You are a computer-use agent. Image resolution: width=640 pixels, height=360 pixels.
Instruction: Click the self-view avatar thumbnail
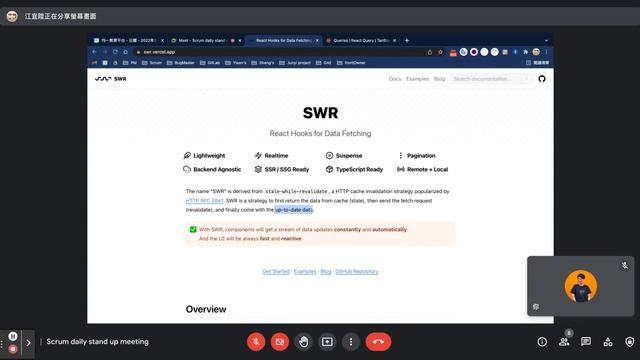point(580,286)
